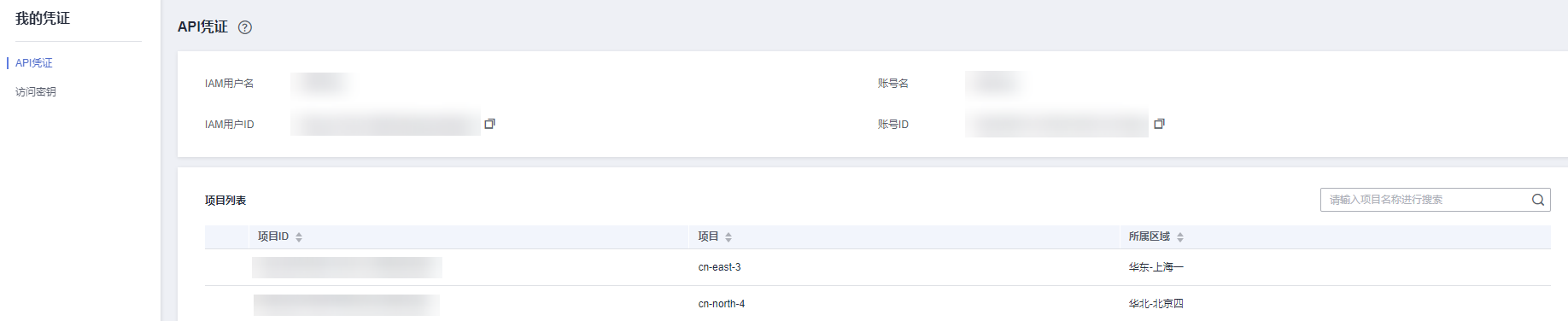This screenshot has width=1568, height=321.
Task: Select the 华北-北京四 region cell
Action: (x=1156, y=304)
